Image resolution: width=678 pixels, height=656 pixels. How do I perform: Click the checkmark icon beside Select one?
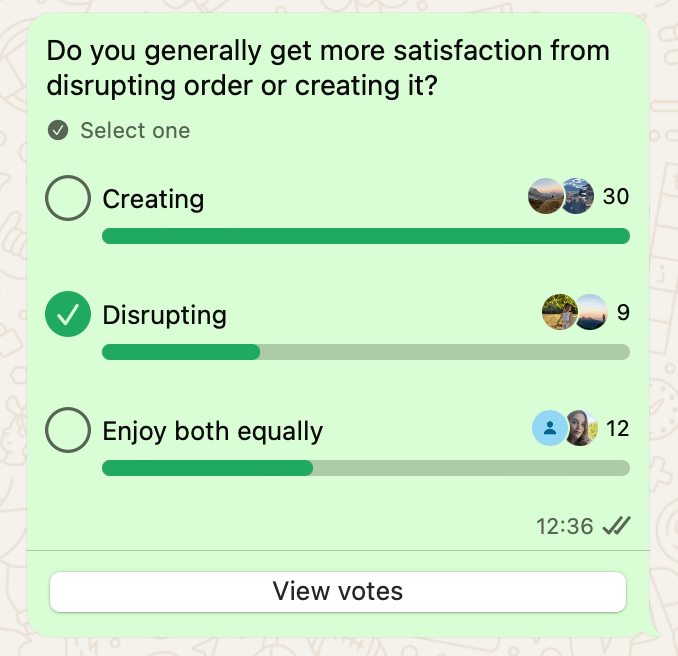pos(58,130)
